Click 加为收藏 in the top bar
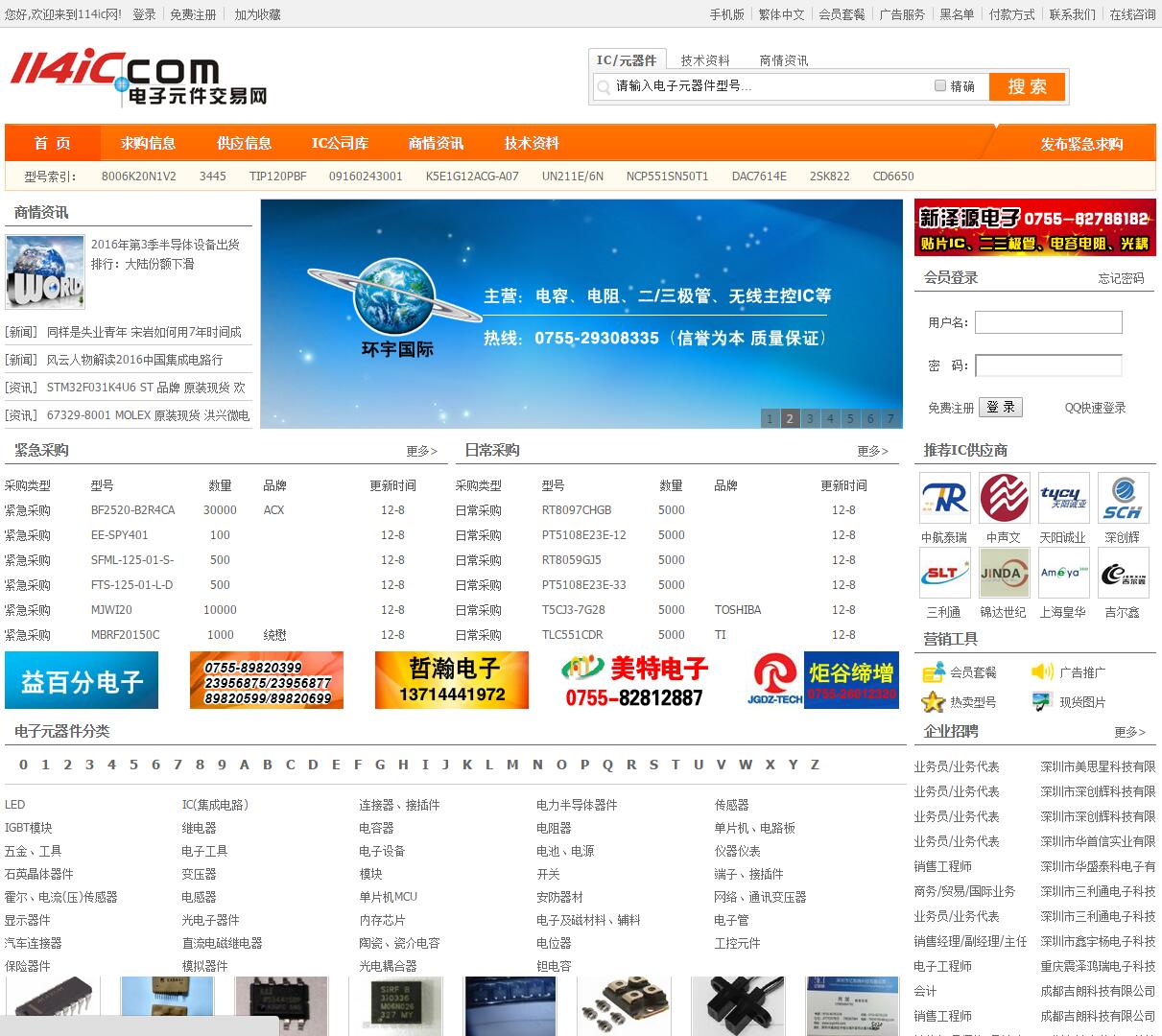1162x1036 pixels. click(x=258, y=14)
